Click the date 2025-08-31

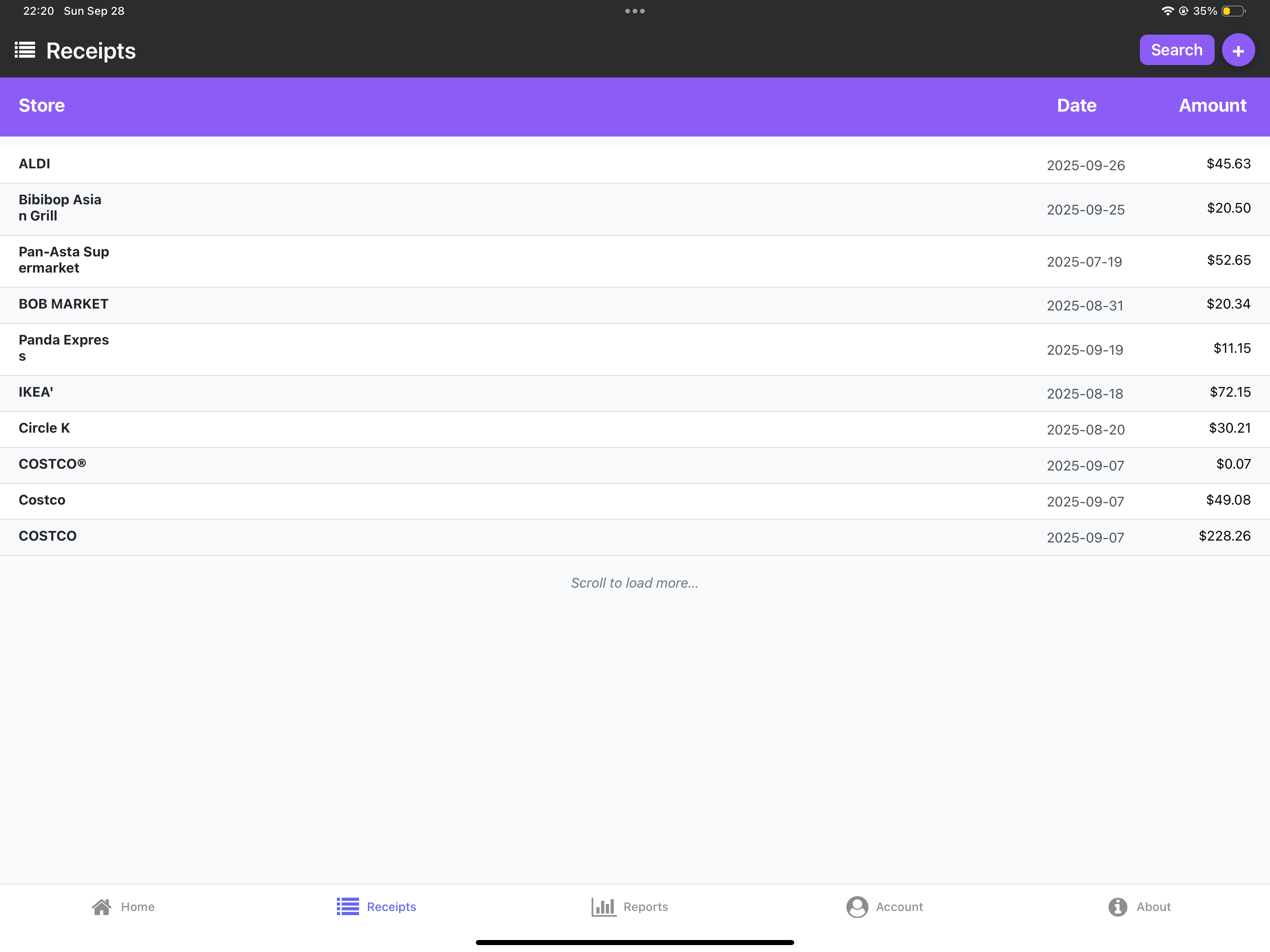(x=1084, y=306)
